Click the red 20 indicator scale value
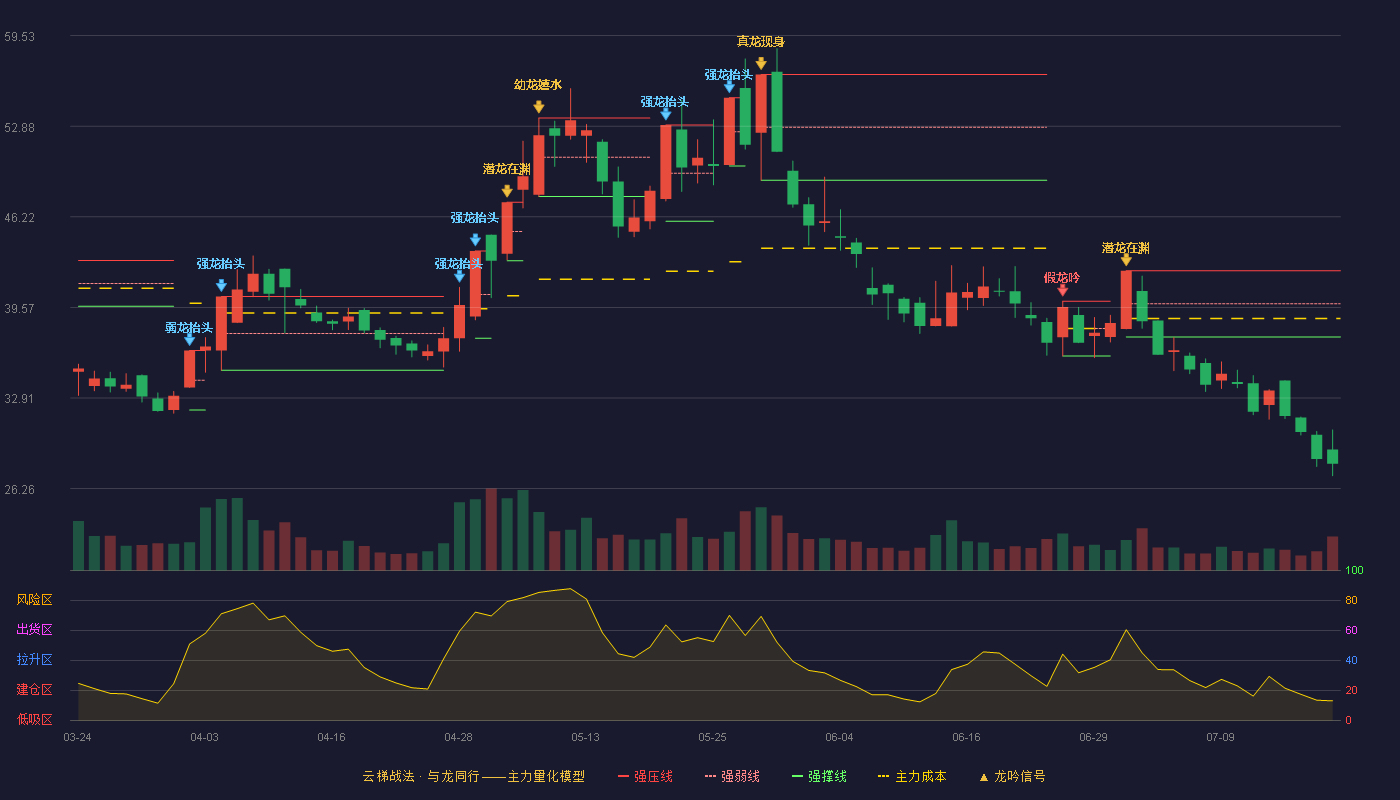The width and height of the screenshot is (1400, 800). click(x=1351, y=691)
